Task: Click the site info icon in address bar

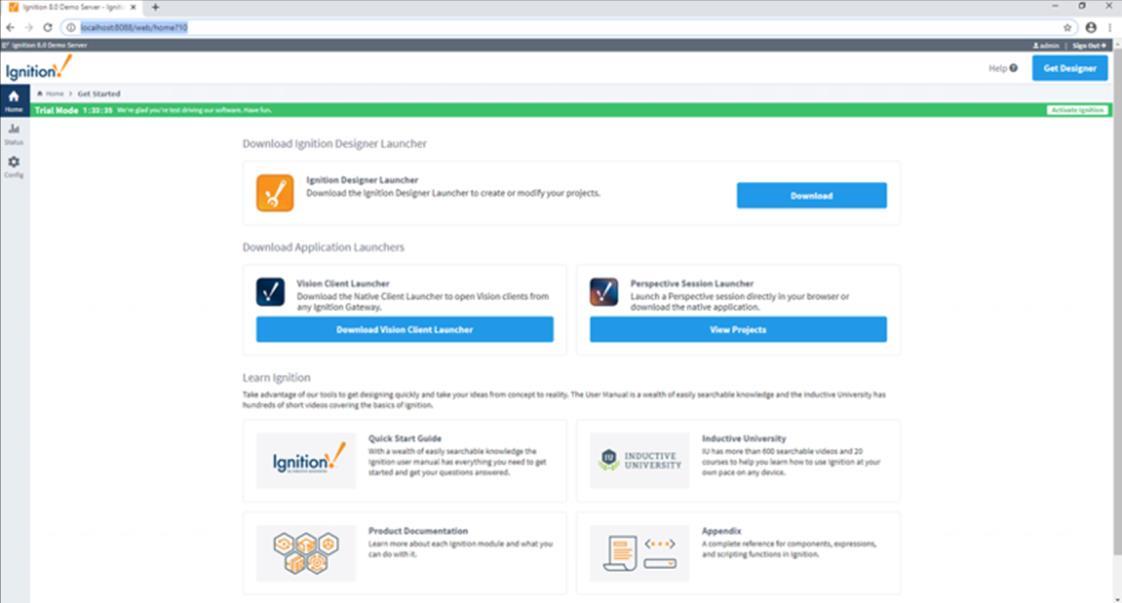Action: coord(71,27)
